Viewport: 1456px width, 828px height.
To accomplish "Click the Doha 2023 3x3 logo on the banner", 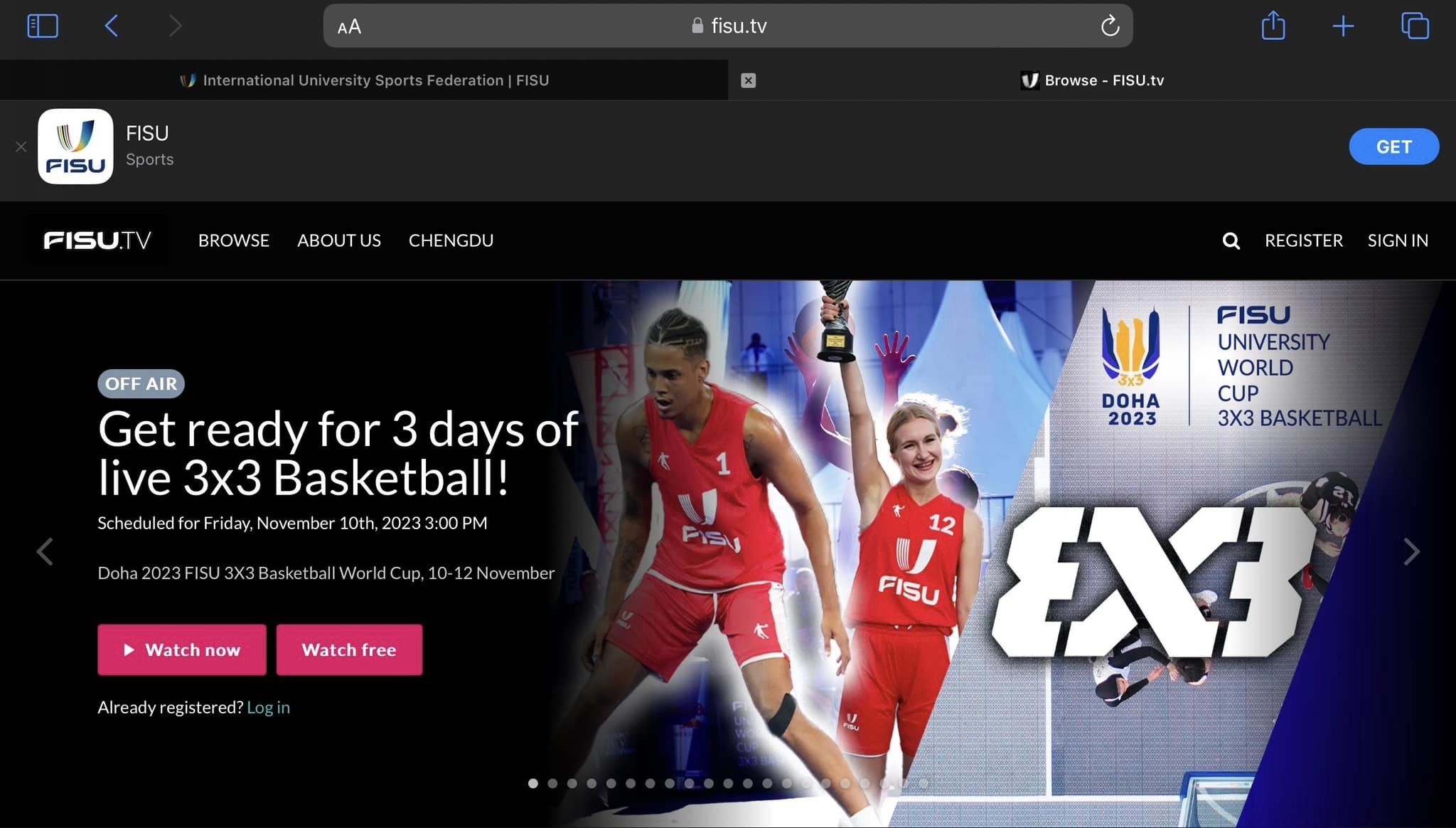I will click(x=1130, y=366).
